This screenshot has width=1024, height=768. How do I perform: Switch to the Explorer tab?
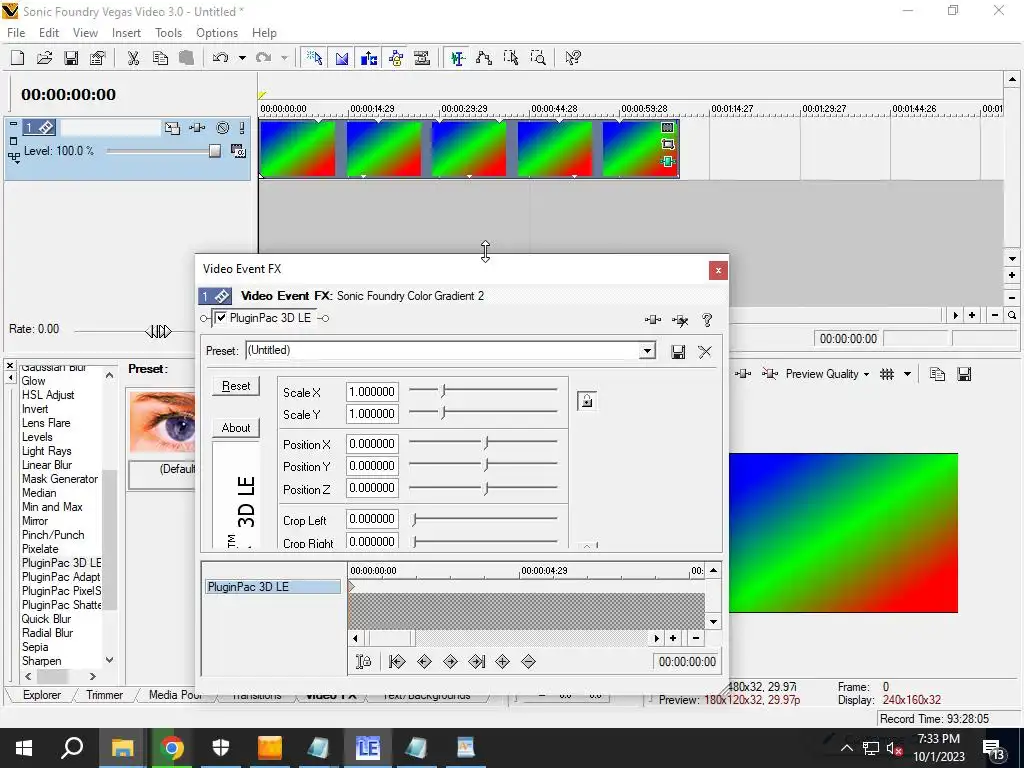(x=42, y=695)
